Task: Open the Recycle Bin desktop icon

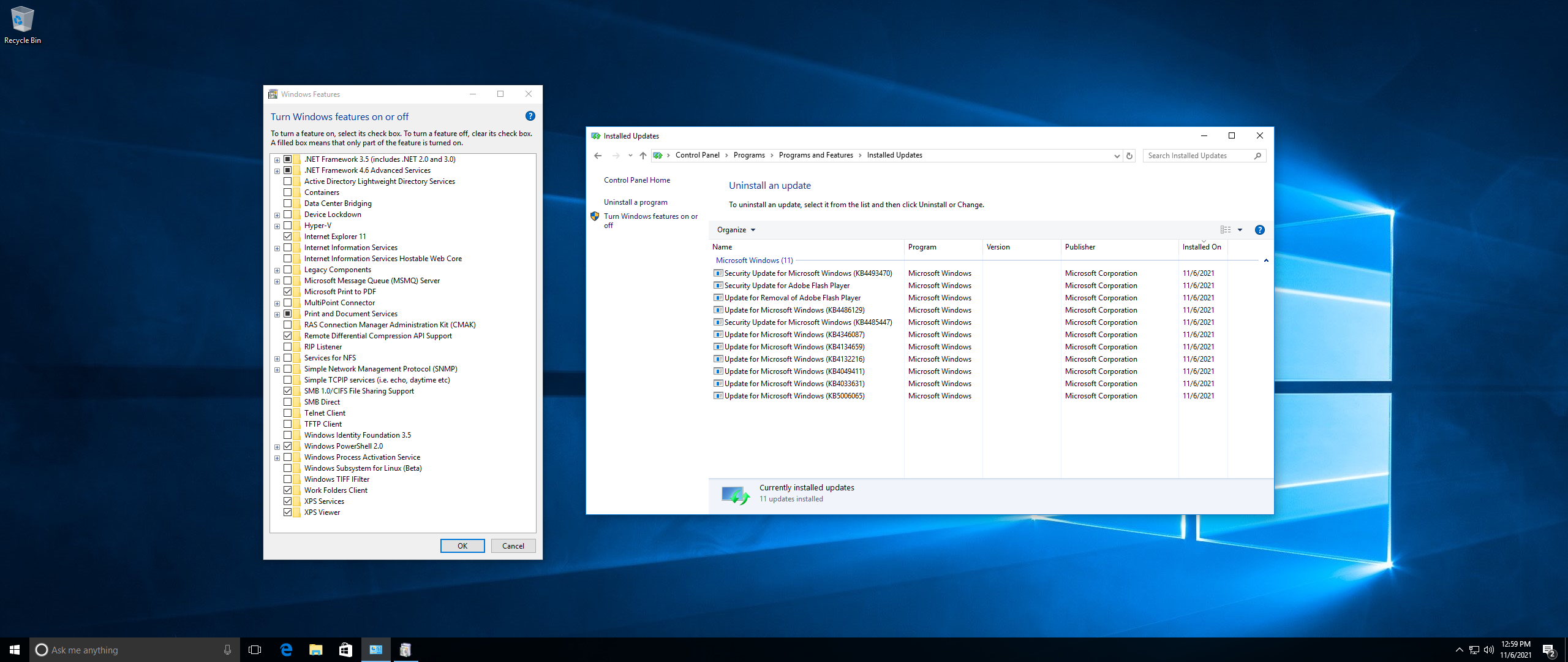Action: tap(22, 25)
